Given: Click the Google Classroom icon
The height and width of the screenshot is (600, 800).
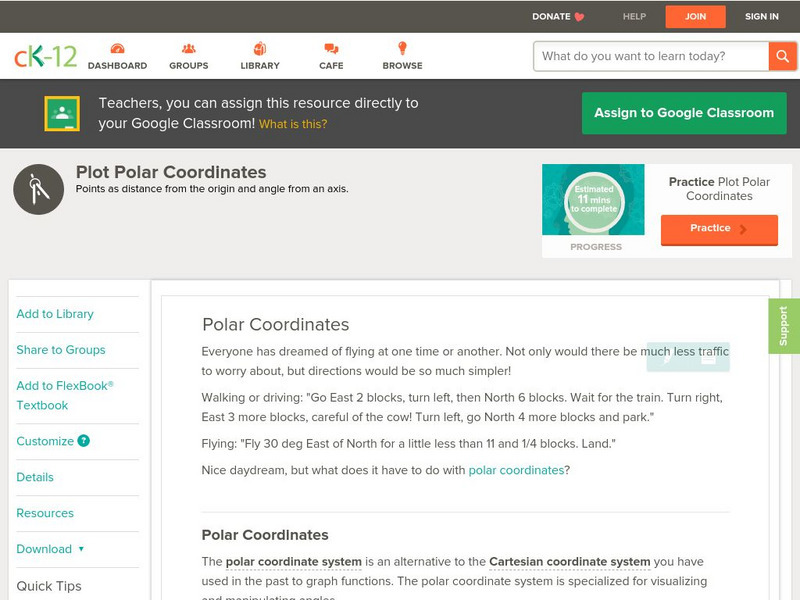Looking at the screenshot, I should tap(62, 113).
